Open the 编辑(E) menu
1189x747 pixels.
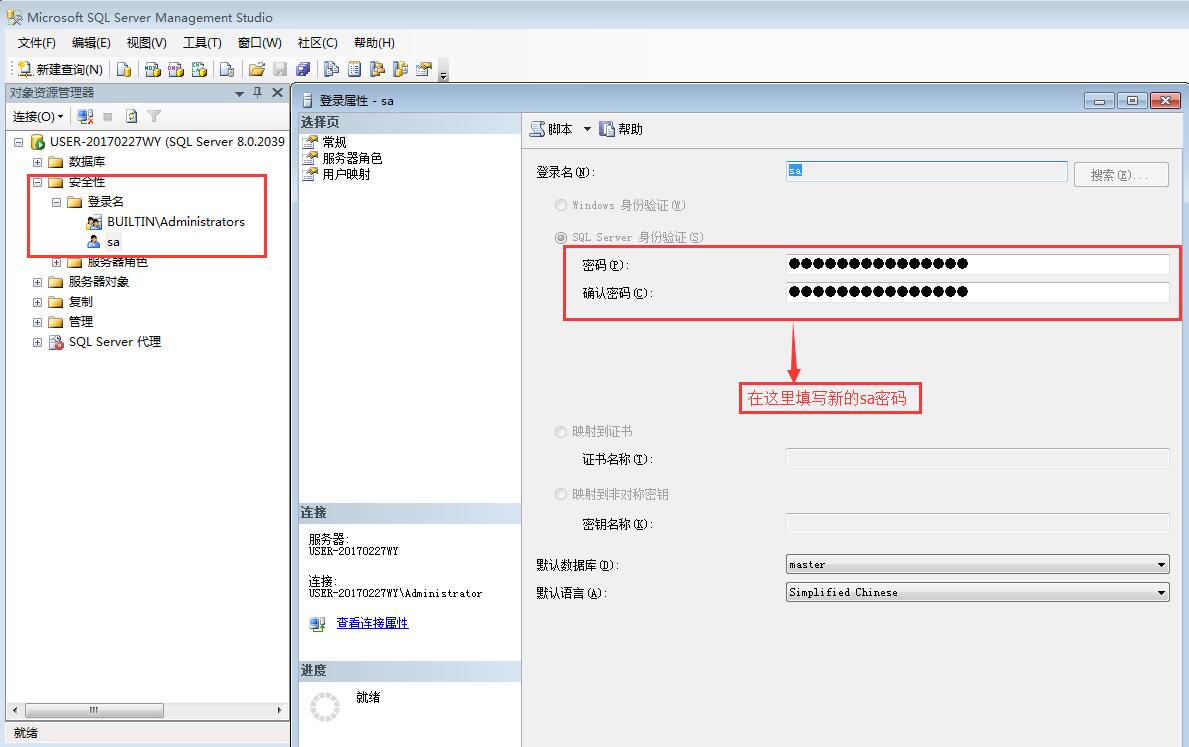tap(91, 42)
